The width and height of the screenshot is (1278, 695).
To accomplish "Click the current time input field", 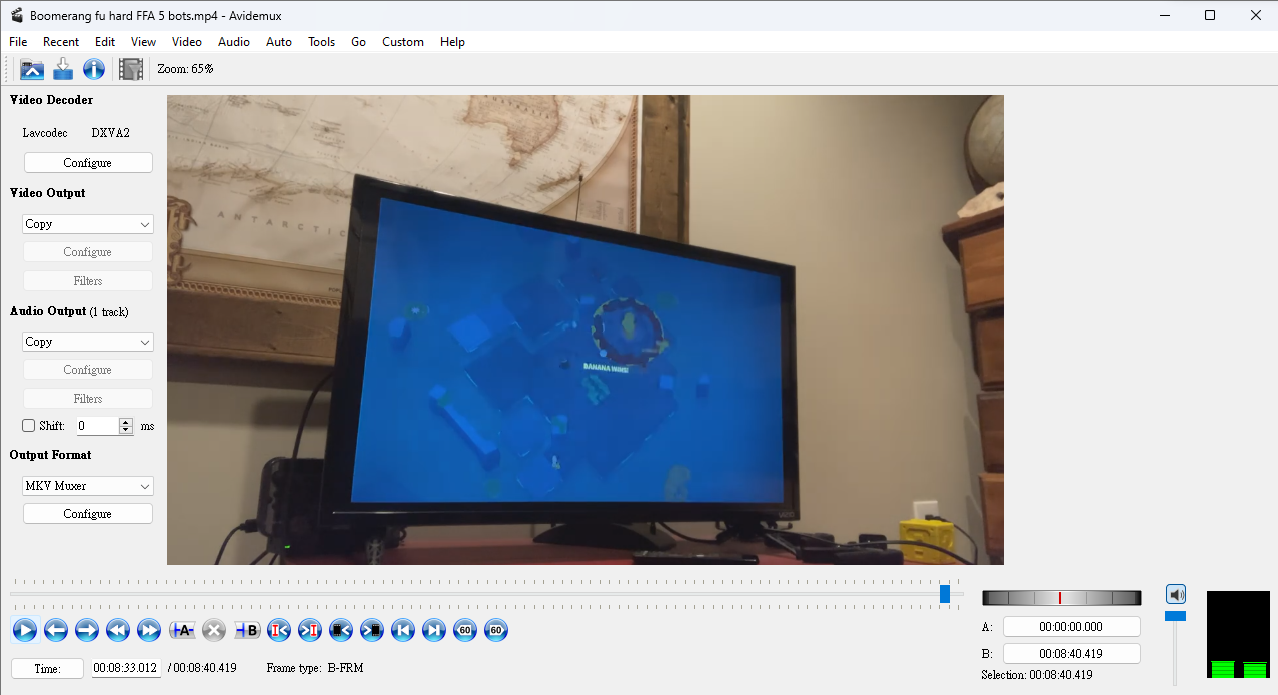I will (126, 668).
